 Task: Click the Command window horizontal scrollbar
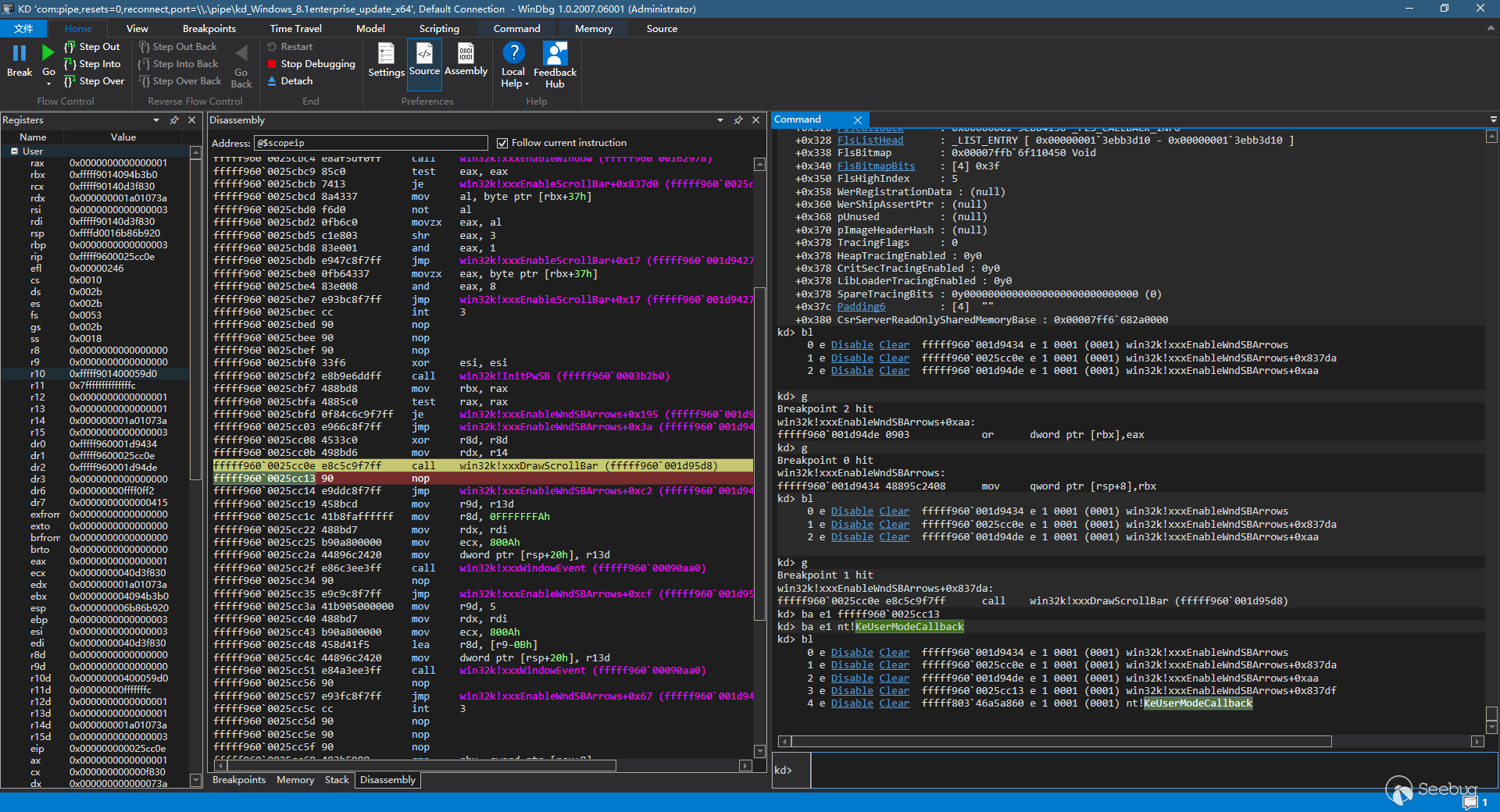point(1061,742)
